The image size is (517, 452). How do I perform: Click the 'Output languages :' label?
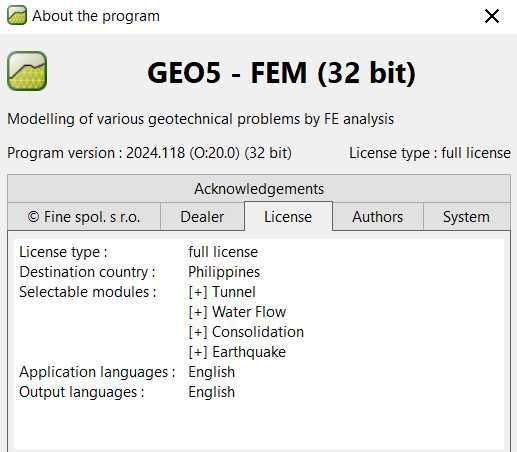[82, 392]
